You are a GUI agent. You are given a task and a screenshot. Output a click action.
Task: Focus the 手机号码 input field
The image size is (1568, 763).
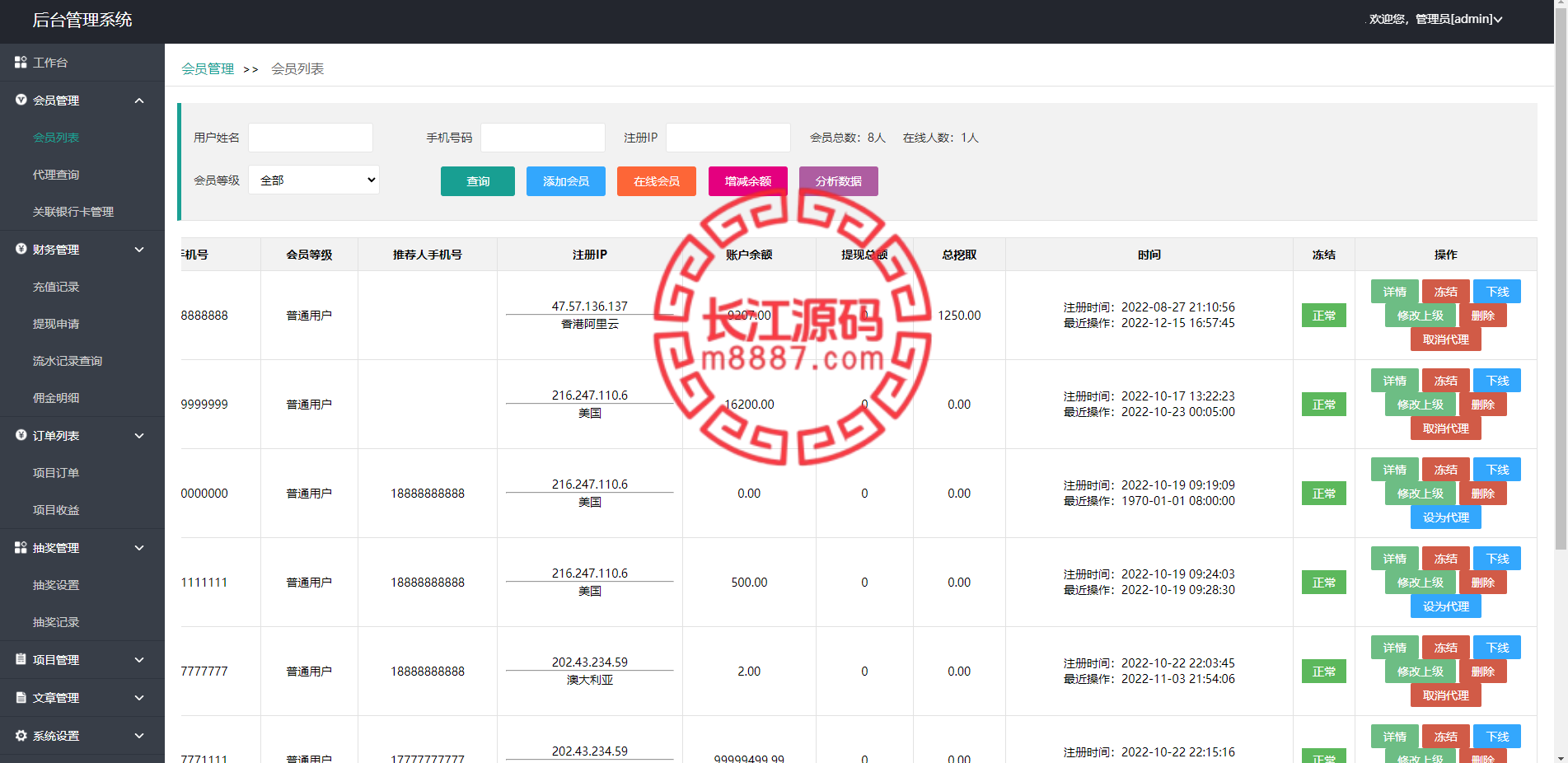543,138
